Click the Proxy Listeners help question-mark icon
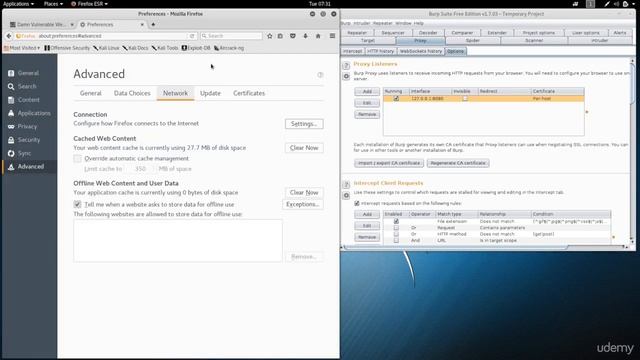 coord(346,65)
